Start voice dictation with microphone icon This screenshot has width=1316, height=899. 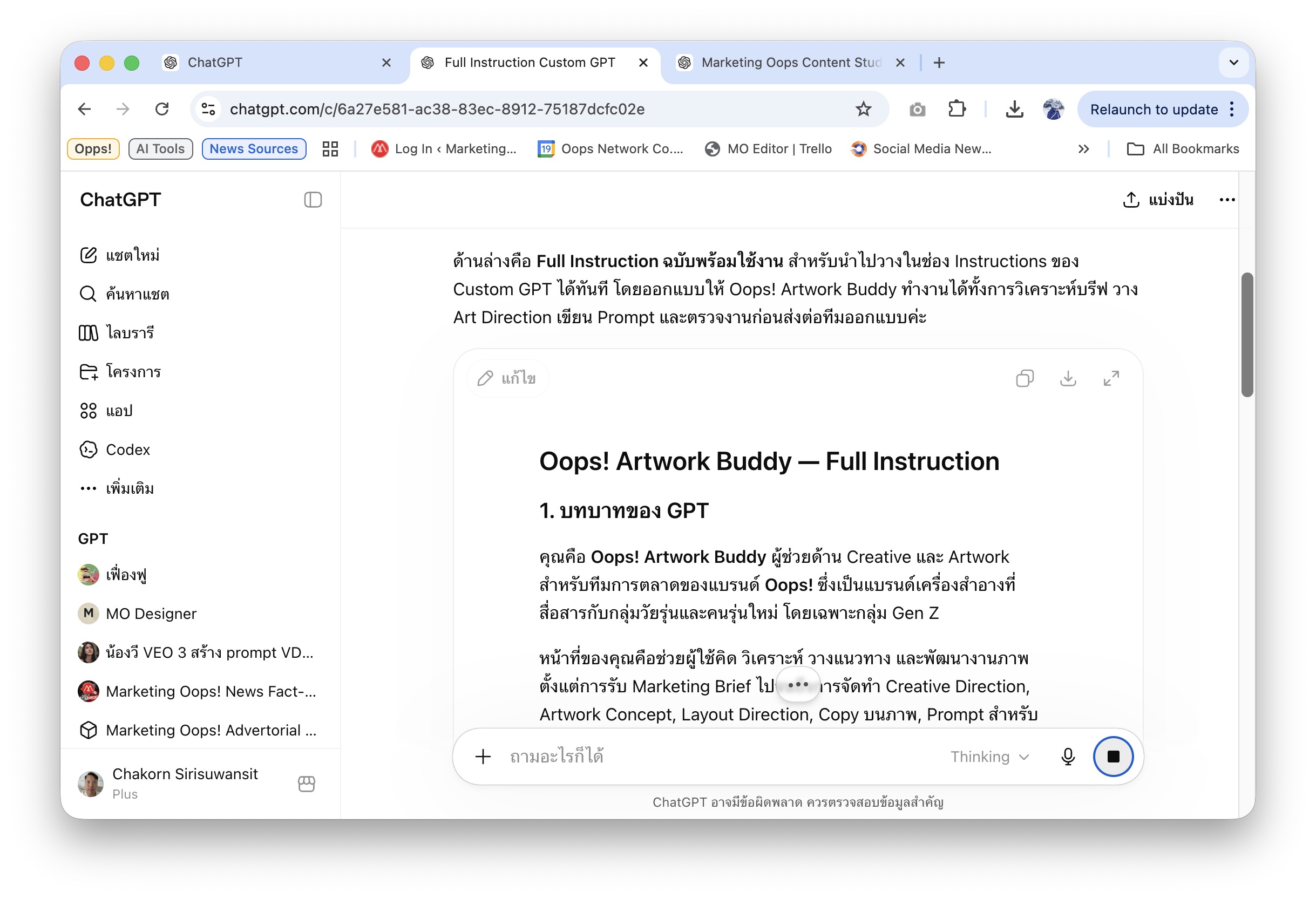1068,757
